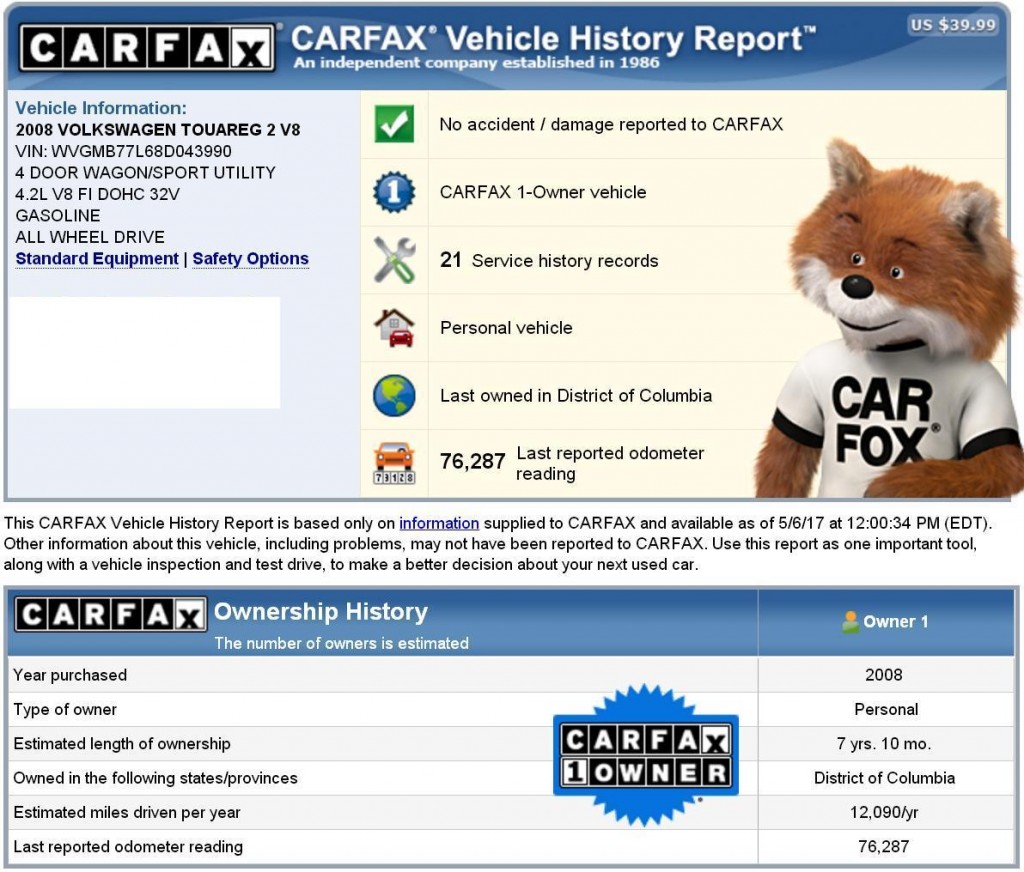Click the 'ALL WHEEL DRIVE' text
The height and width of the screenshot is (872, 1024).
tap(90, 237)
